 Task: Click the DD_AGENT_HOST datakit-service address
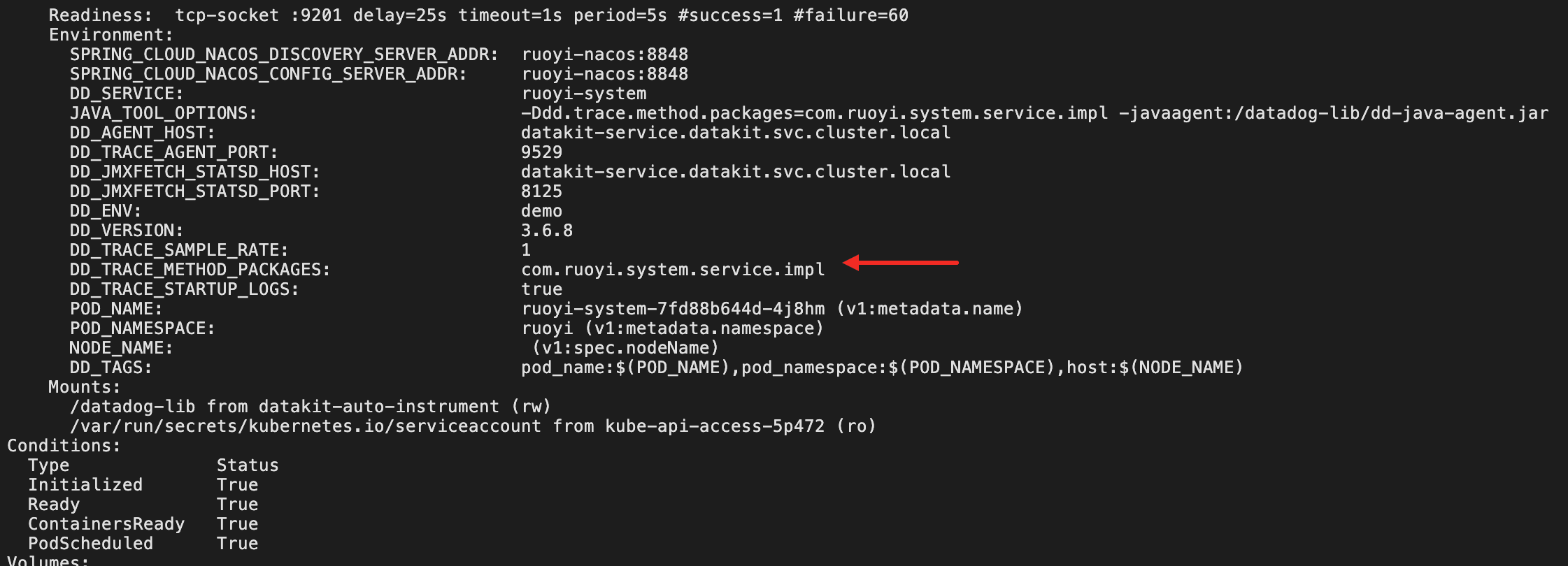(736, 133)
